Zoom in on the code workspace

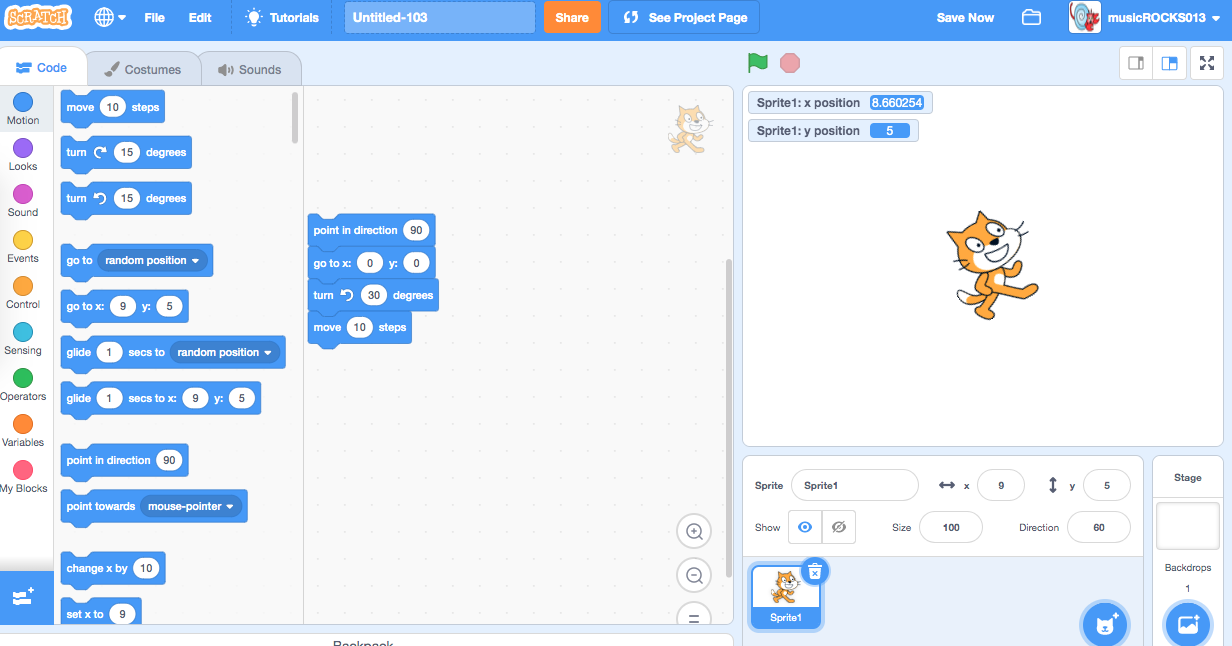coord(694,531)
